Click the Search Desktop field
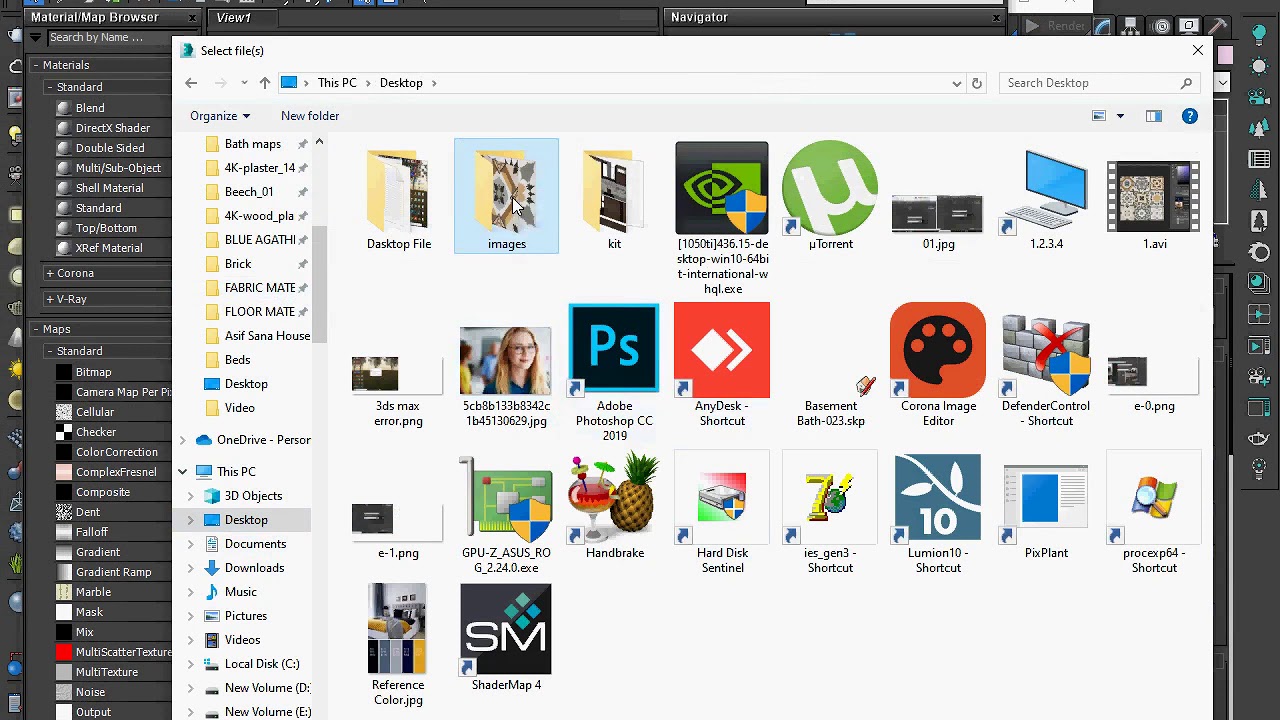The image size is (1280, 720). click(1098, 83)
